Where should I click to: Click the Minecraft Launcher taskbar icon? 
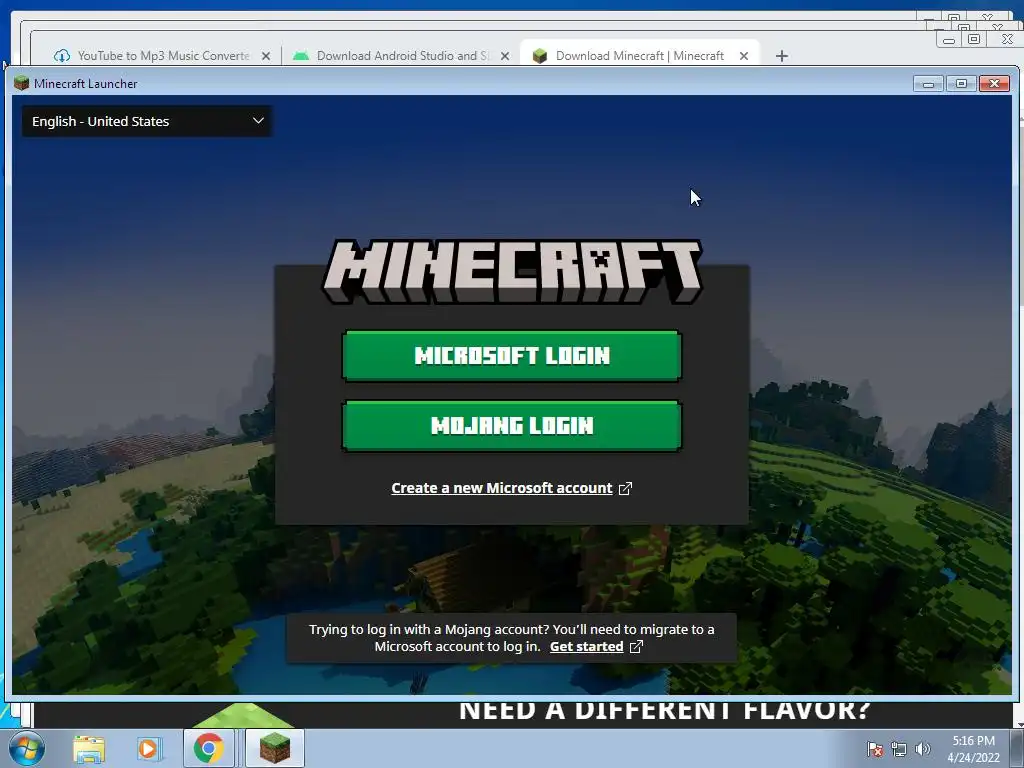(x=275, y=748)
